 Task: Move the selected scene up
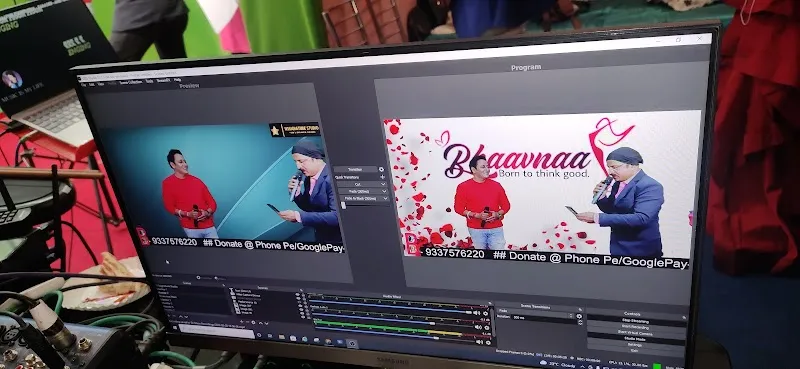click(181, 316)
